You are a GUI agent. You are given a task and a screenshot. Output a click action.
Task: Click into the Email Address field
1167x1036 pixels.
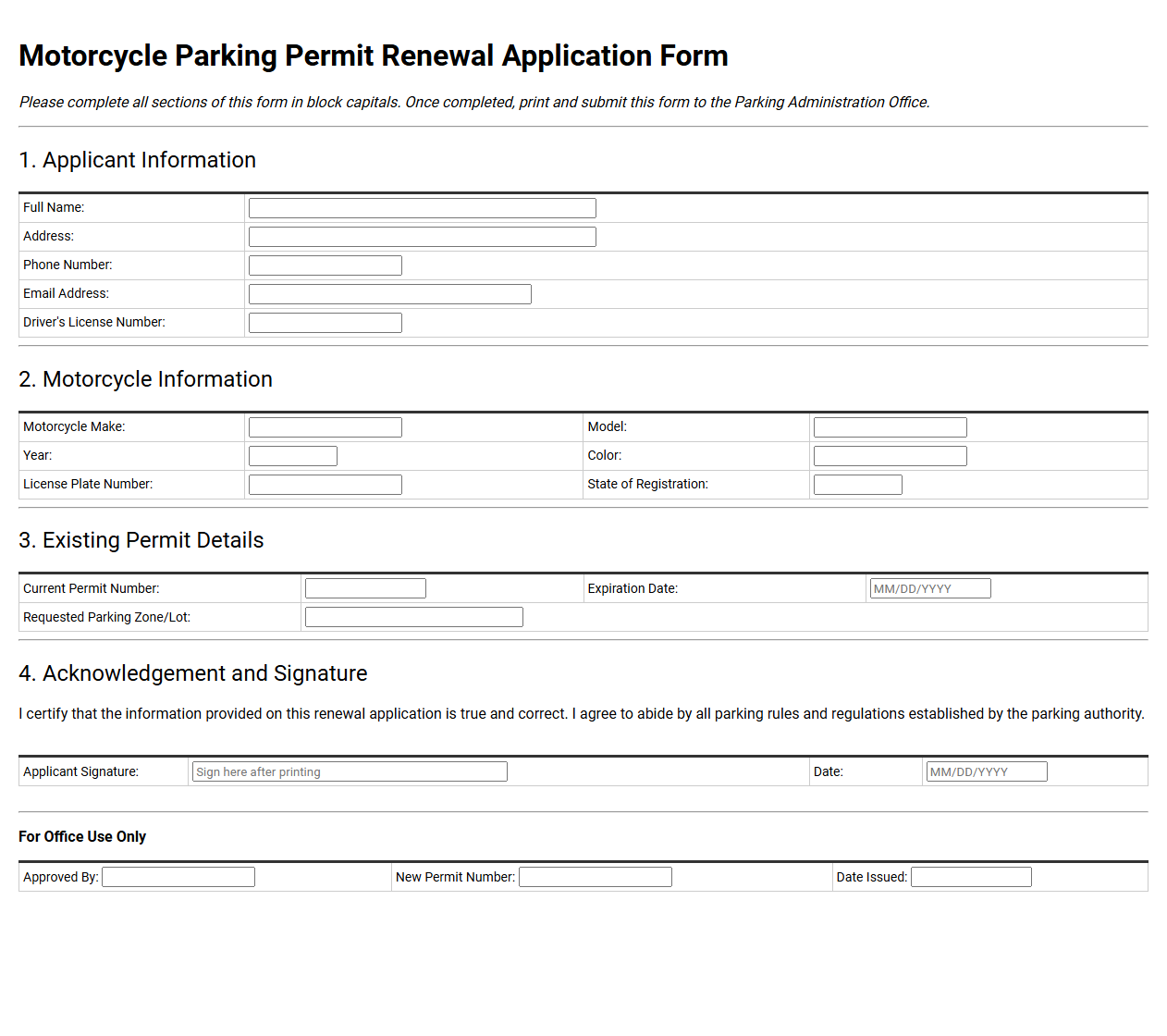(390, 294)
